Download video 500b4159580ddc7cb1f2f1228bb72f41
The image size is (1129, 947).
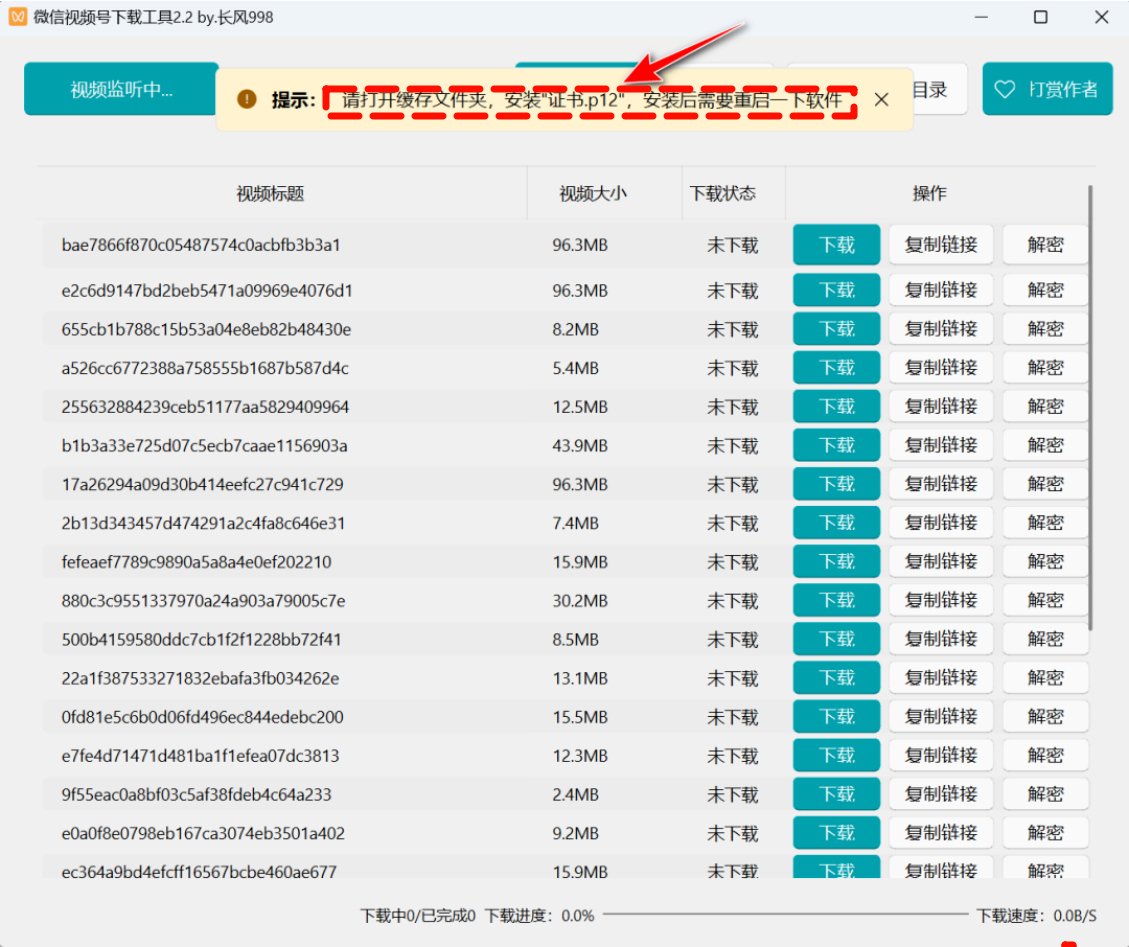pos(837,639)
